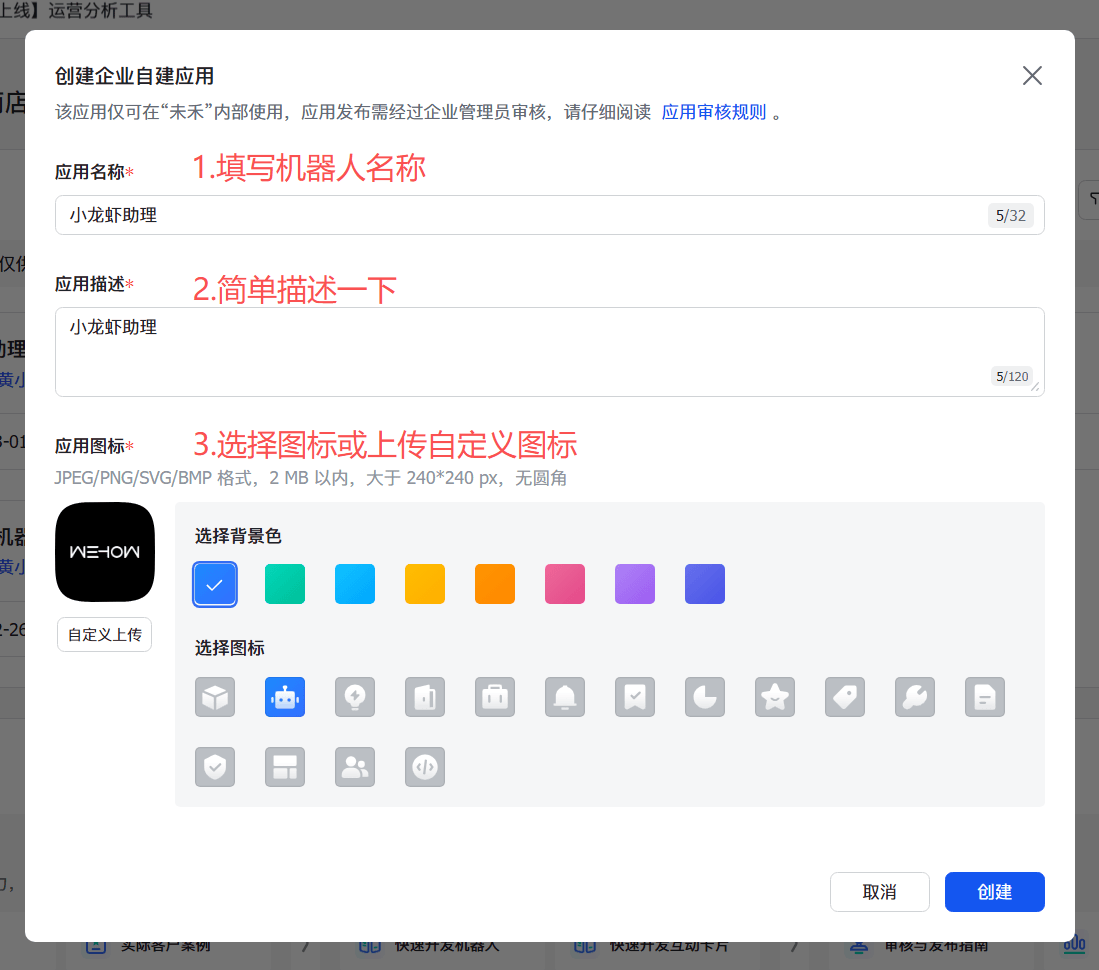The width and height of the screenshot is (1099, 970).
Task: Choose the code brackets icon
Action: click(425, 767)
